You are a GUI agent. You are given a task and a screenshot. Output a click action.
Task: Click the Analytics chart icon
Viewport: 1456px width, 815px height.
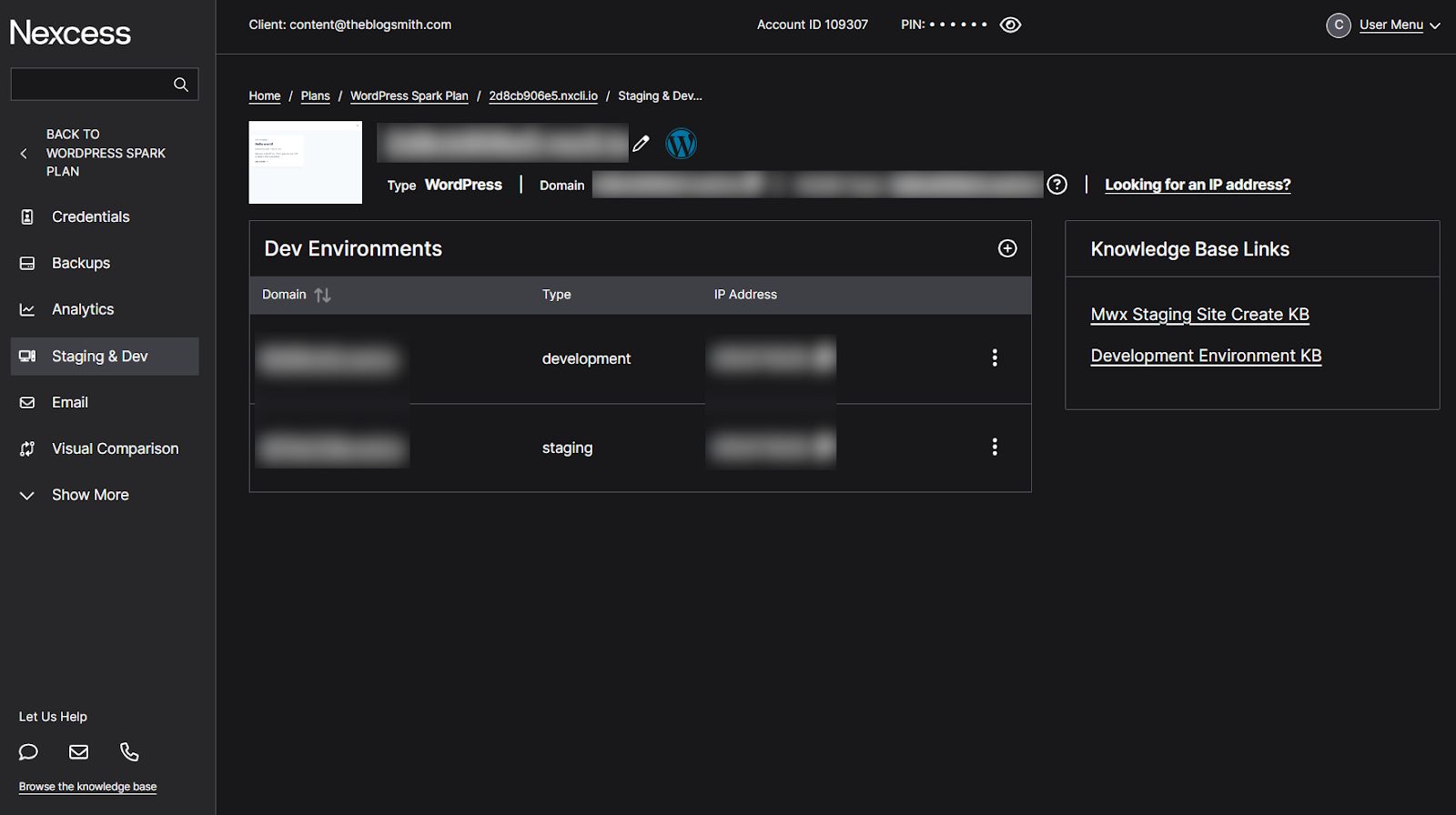(x=27, y=309)
